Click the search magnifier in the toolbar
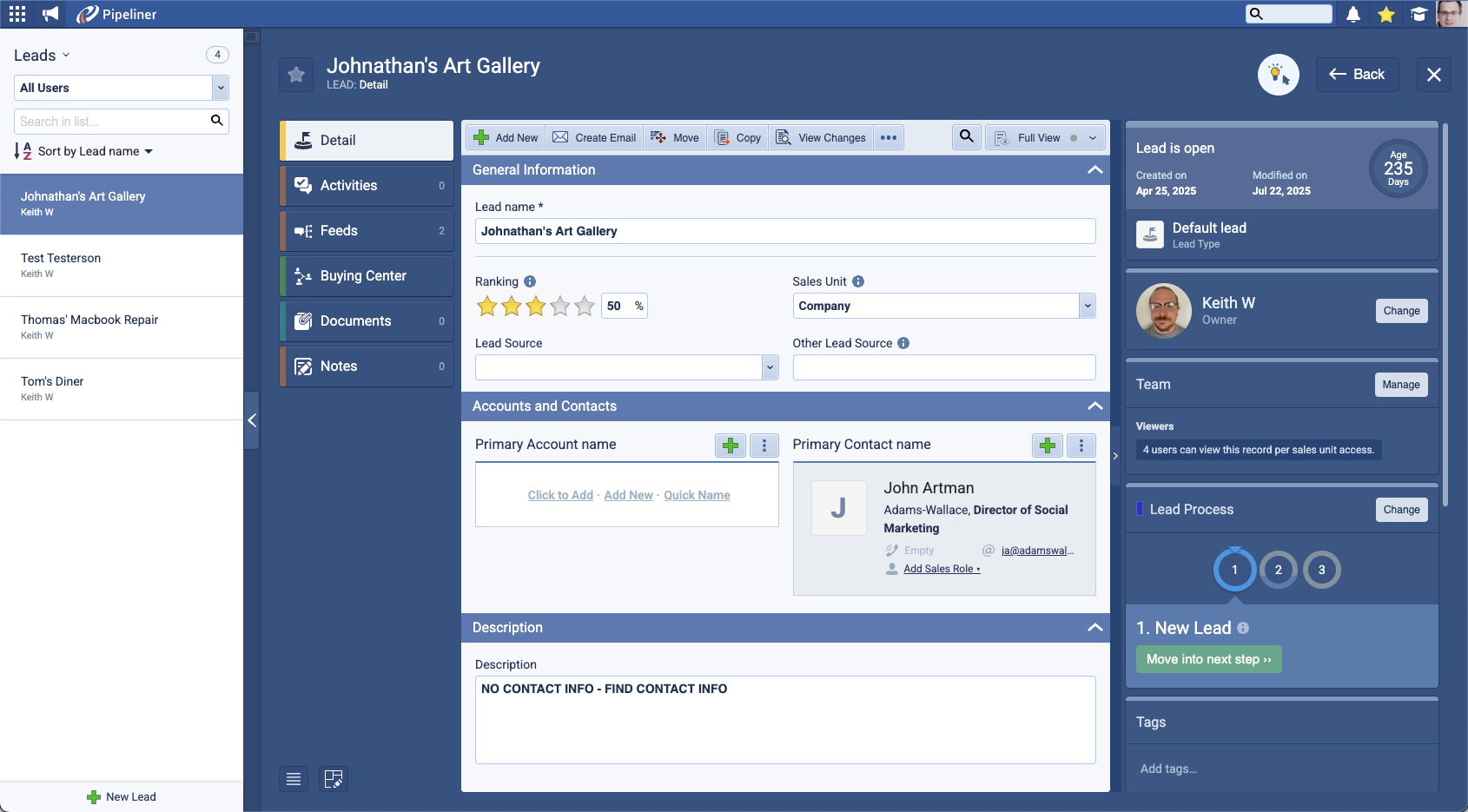 [966, 137]
